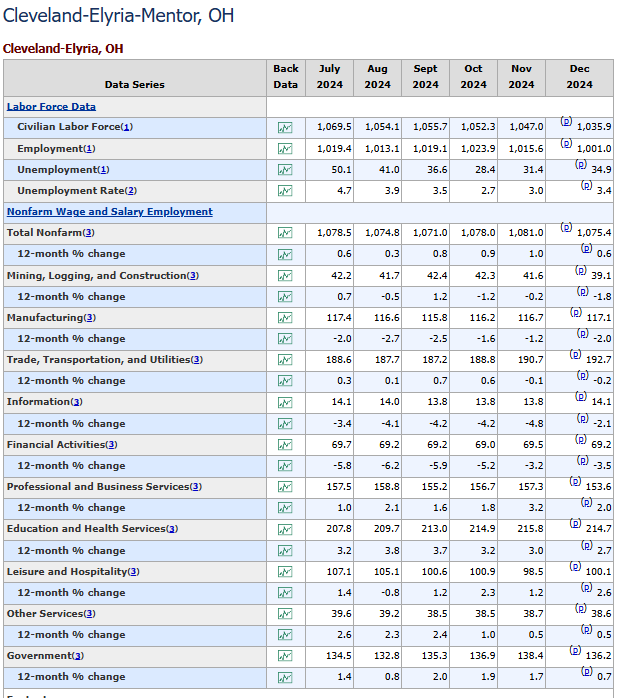Image resolution: width=626 pixels, height=698 pixels.
Task: Open chart for Manufacturing 12-month % change
Action: (x=285, y=339)
